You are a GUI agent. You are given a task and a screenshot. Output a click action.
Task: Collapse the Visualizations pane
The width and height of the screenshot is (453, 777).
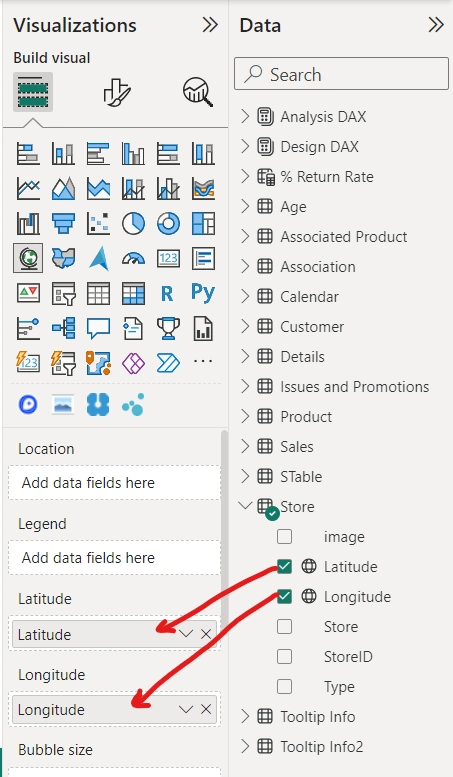point(210,25)
